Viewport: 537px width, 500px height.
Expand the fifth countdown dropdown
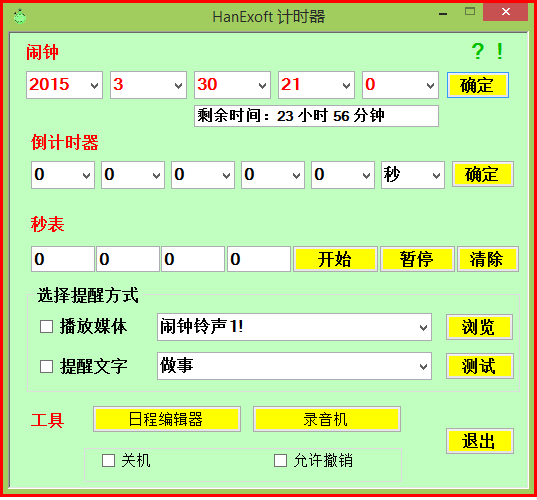coord(343,175)
